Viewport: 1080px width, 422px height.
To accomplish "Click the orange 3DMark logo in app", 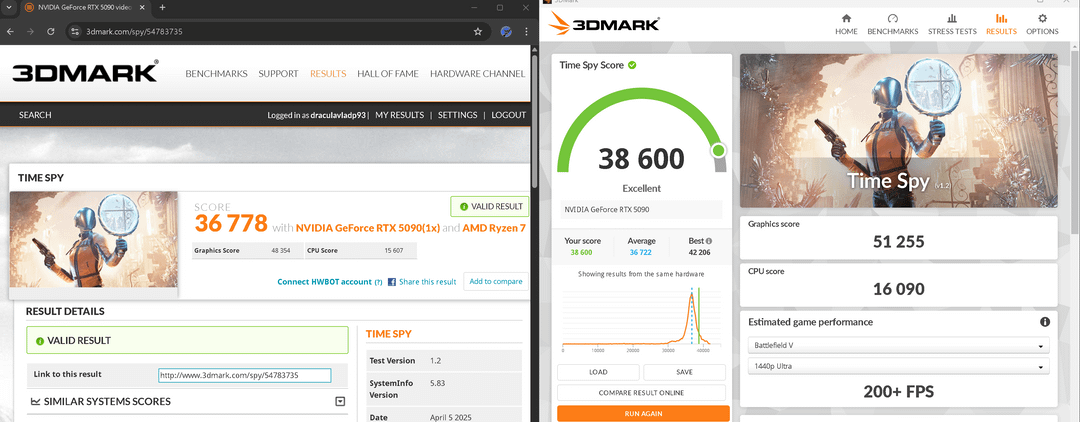I will coord(604,23).
